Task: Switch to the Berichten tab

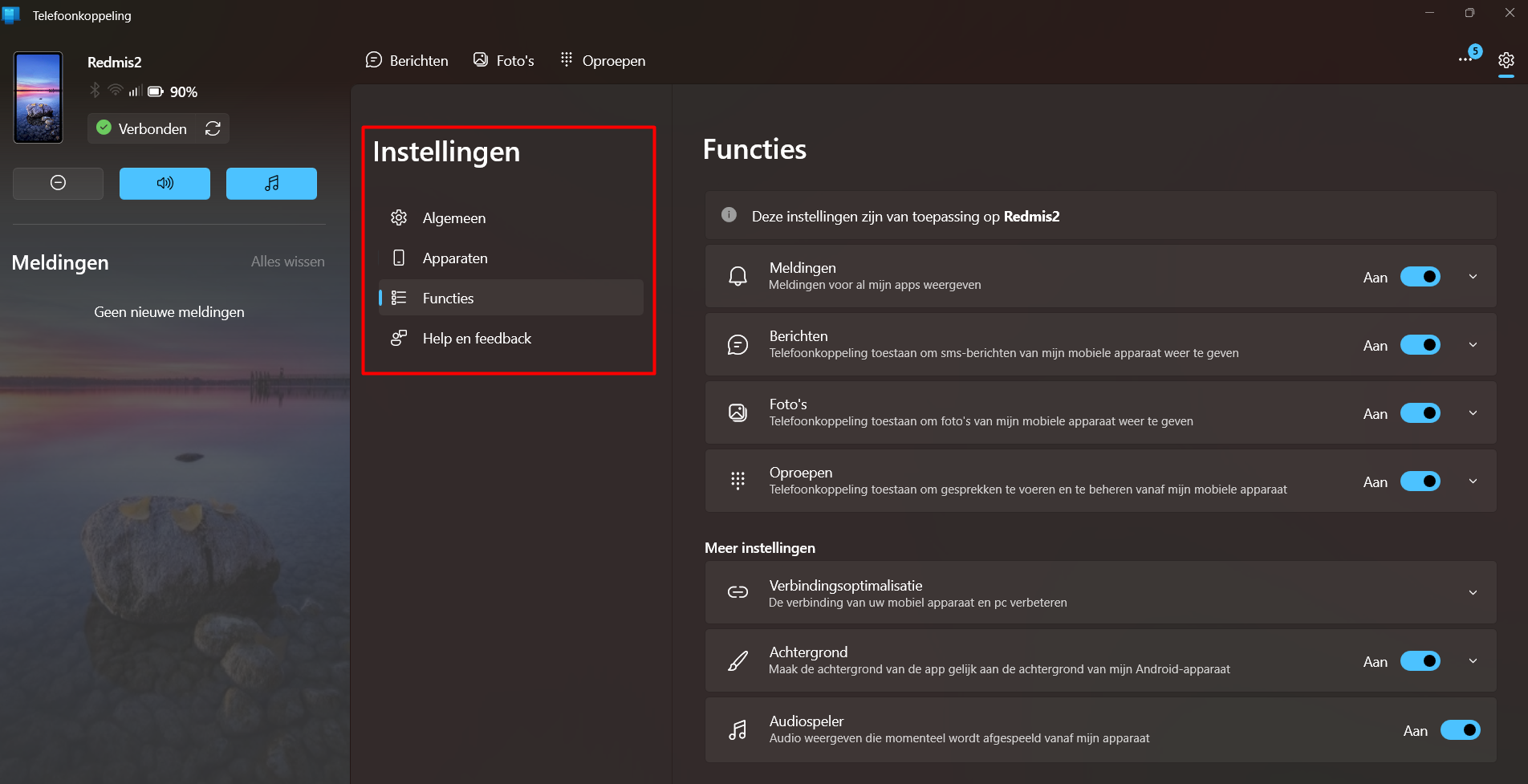Action: pos(407,60)
